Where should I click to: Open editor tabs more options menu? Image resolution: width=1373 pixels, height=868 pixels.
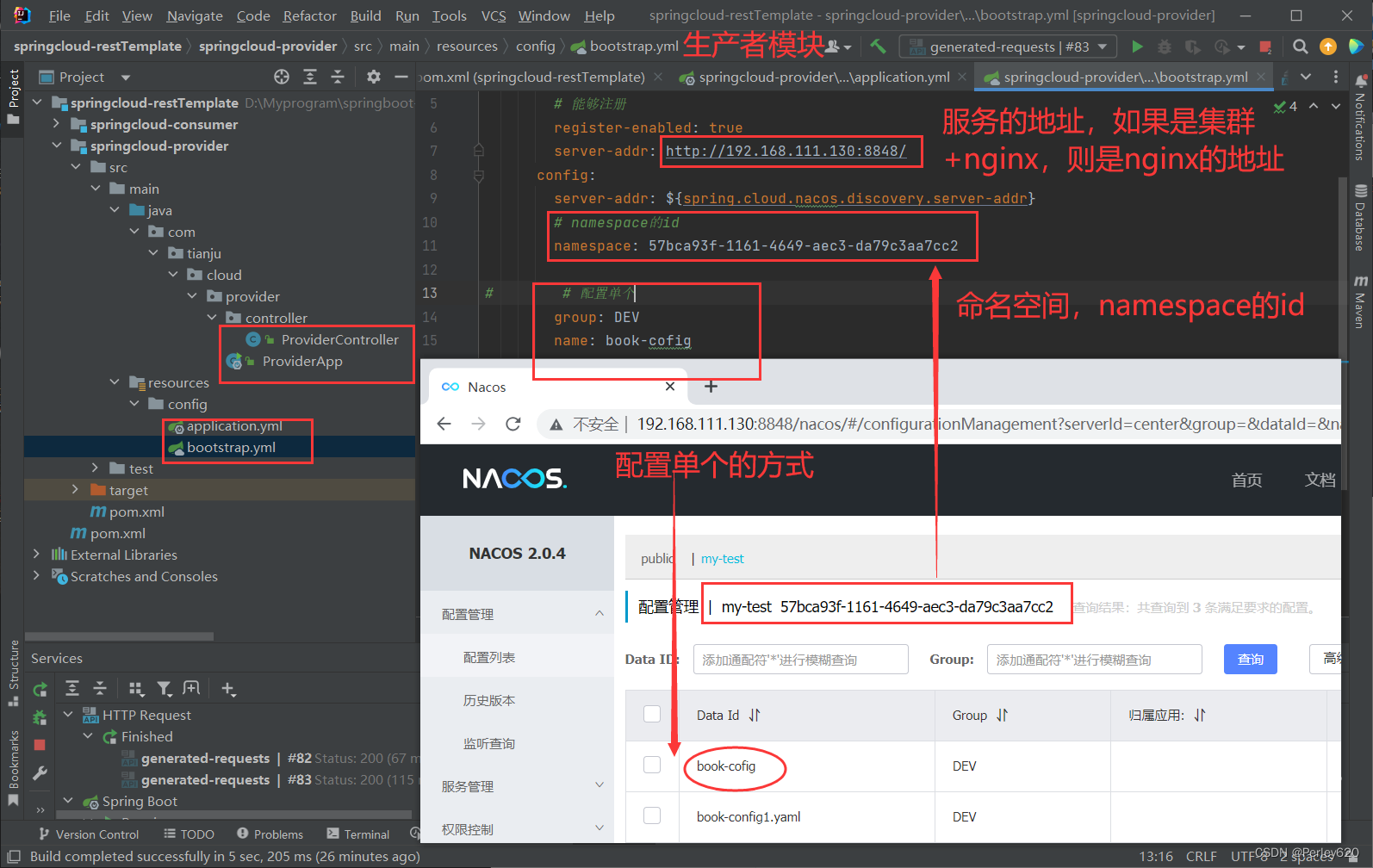click(1336, 77)
